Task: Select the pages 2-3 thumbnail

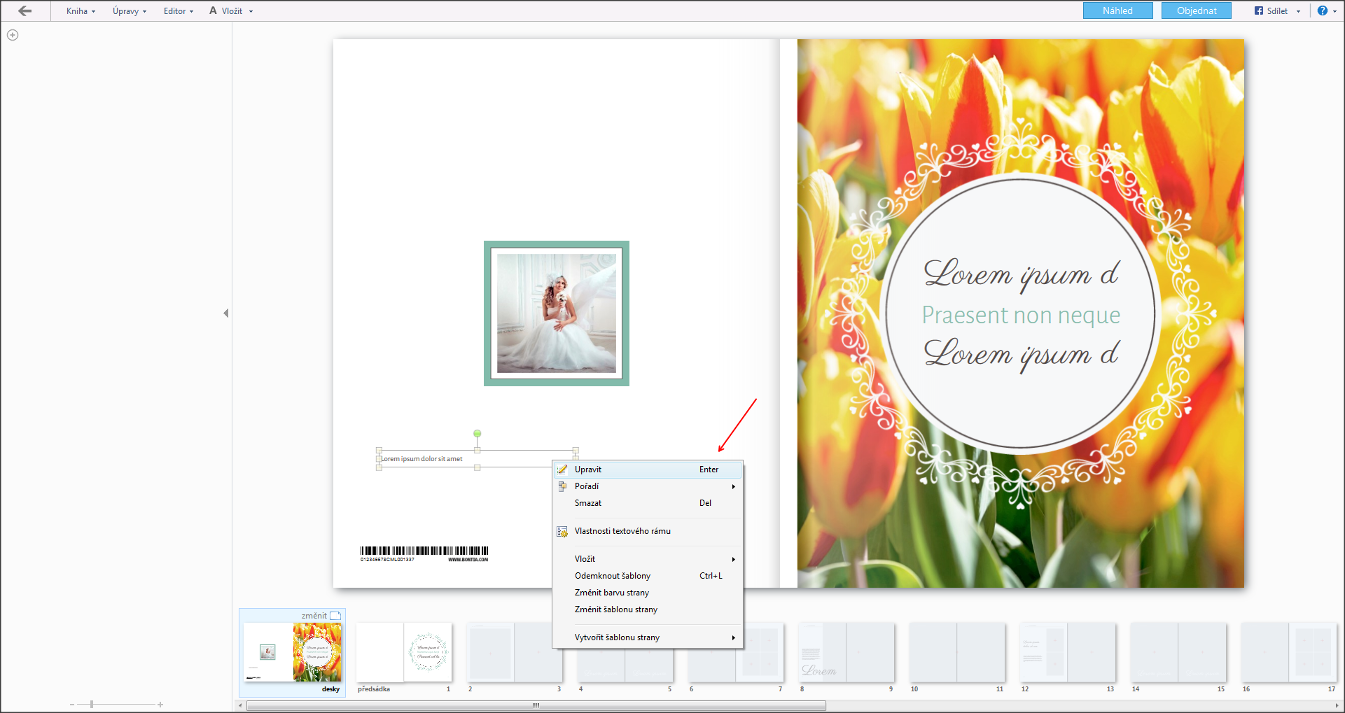Action: [x=515, y=653]
